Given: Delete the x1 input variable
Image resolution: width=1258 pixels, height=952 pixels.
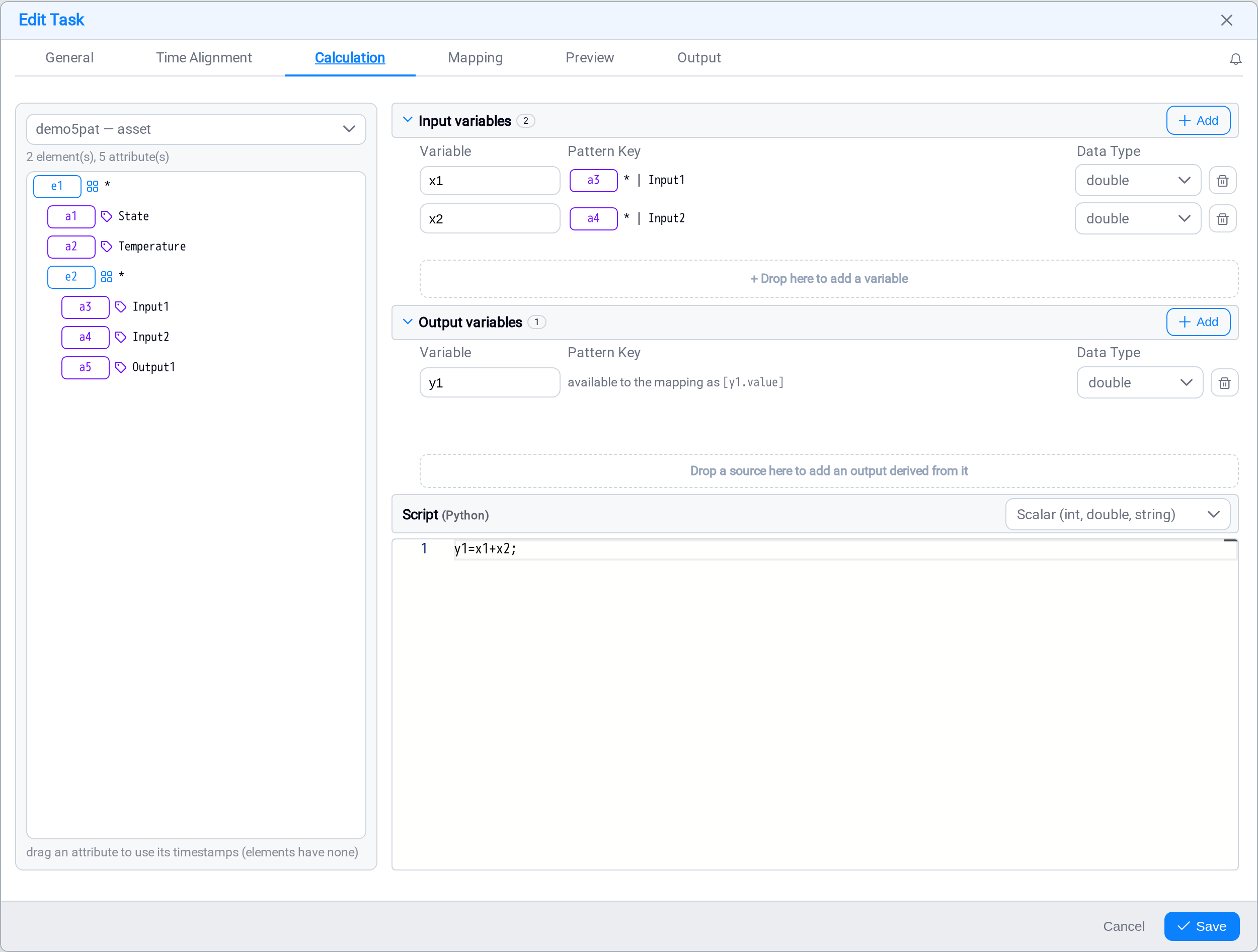Looking at the screenshot, I should [1222, 181].
